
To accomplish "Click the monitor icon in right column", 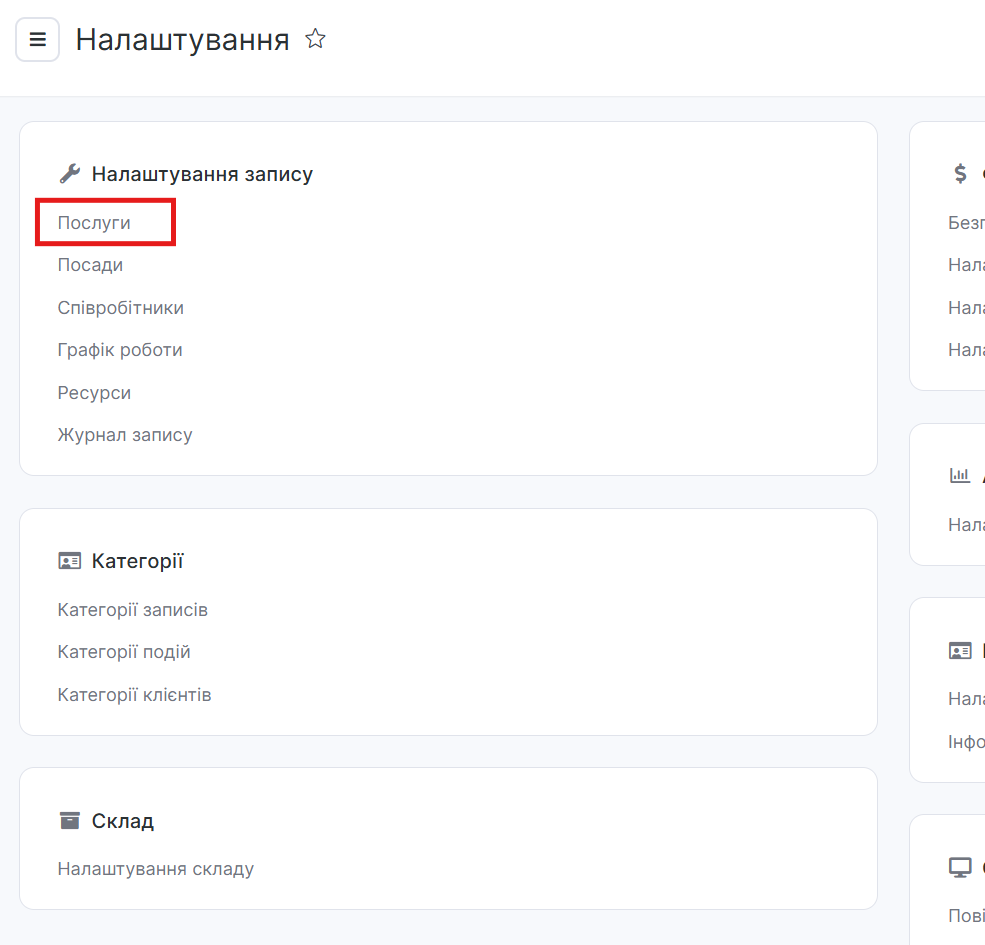I will point(960,867).
